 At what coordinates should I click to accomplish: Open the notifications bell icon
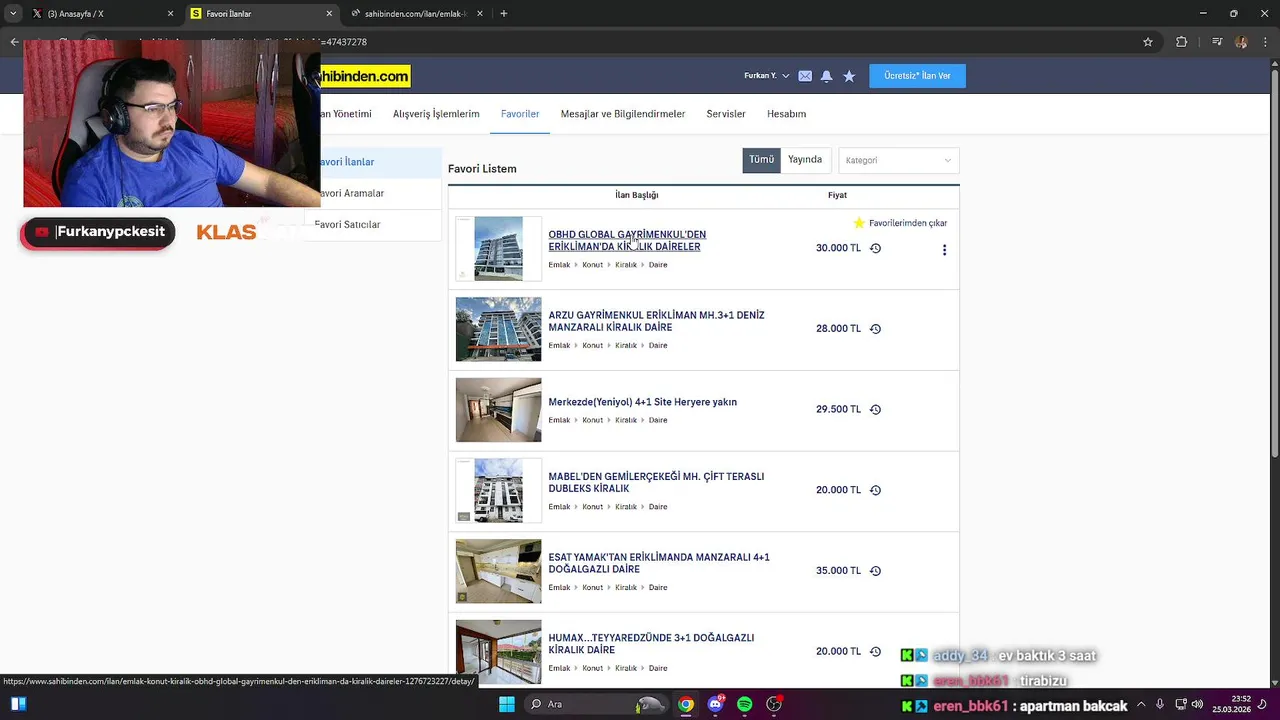(826, 76)
